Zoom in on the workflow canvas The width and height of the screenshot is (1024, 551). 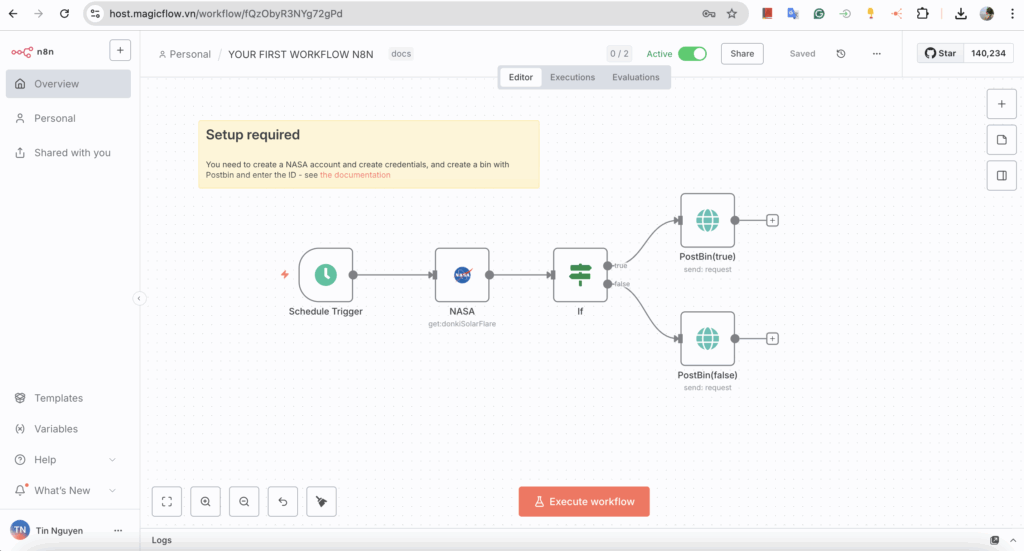point(206,502)
